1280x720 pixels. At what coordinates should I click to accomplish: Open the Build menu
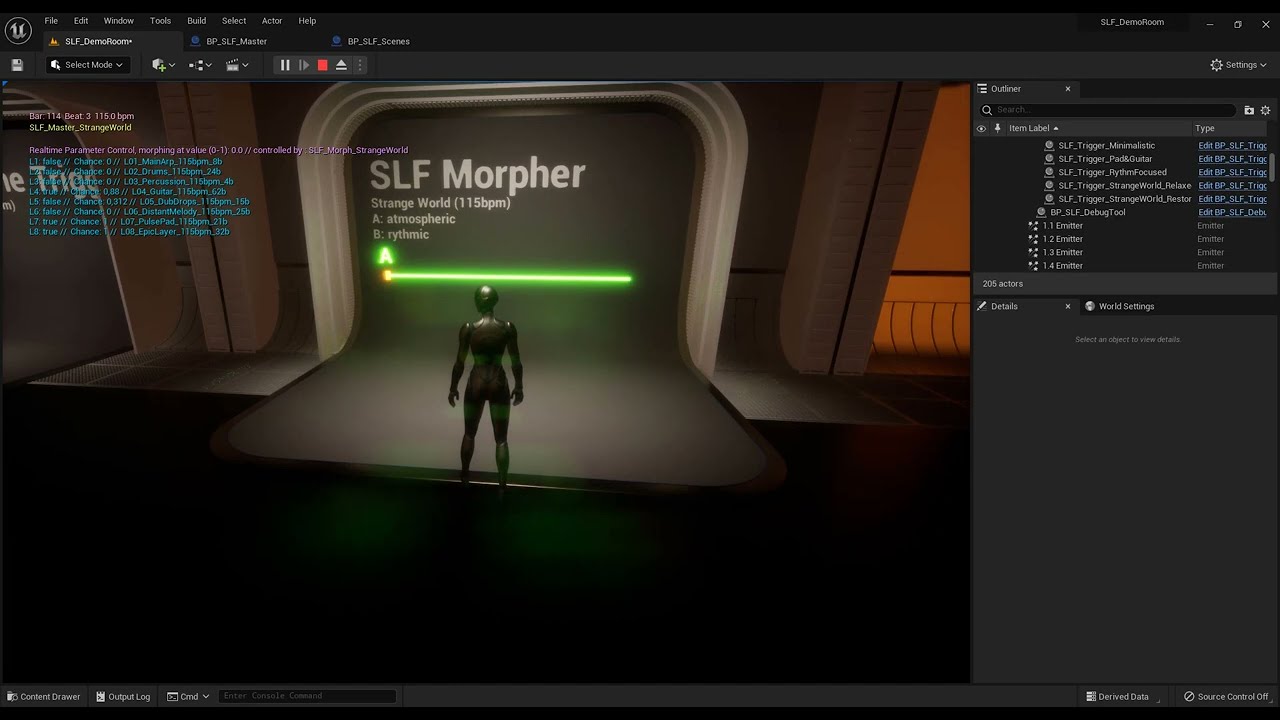tap(197, 21)
